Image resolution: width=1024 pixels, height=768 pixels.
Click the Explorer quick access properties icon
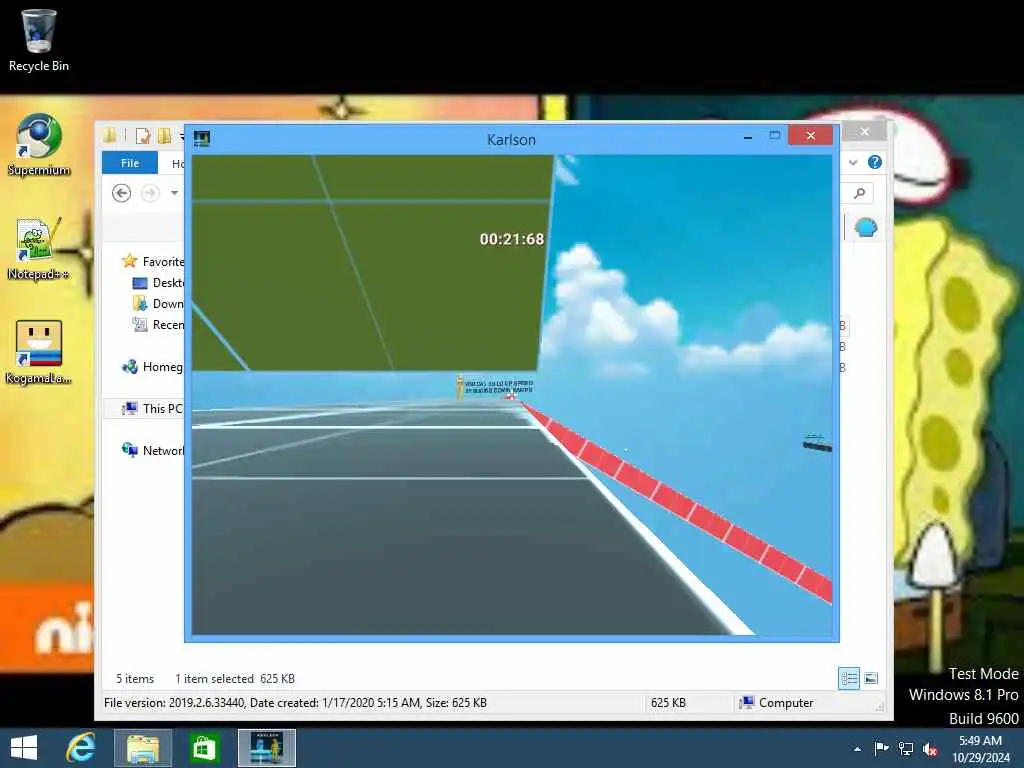(142, 136)
